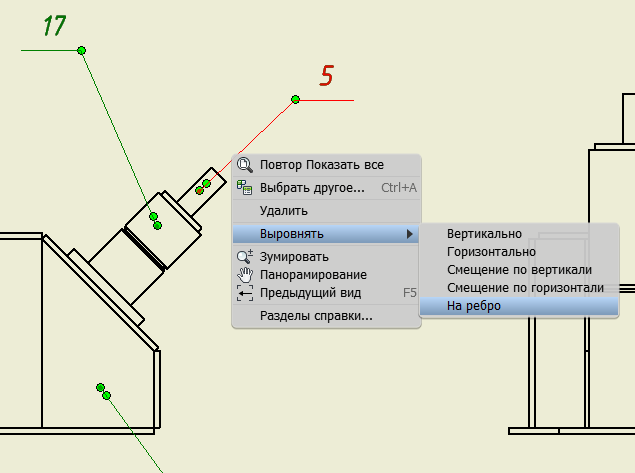635x473 pixels.
Task: Click the 'Выбрать другое' selection icon
Action: [x=245, y=187]
